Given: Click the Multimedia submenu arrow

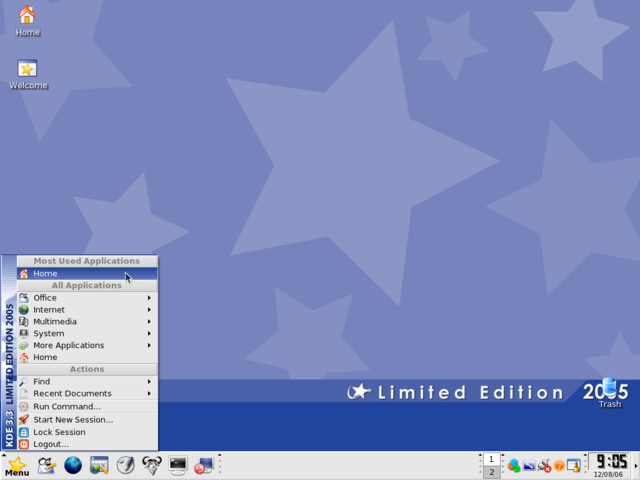Looking at the screenshot, I should click(149, 321).
